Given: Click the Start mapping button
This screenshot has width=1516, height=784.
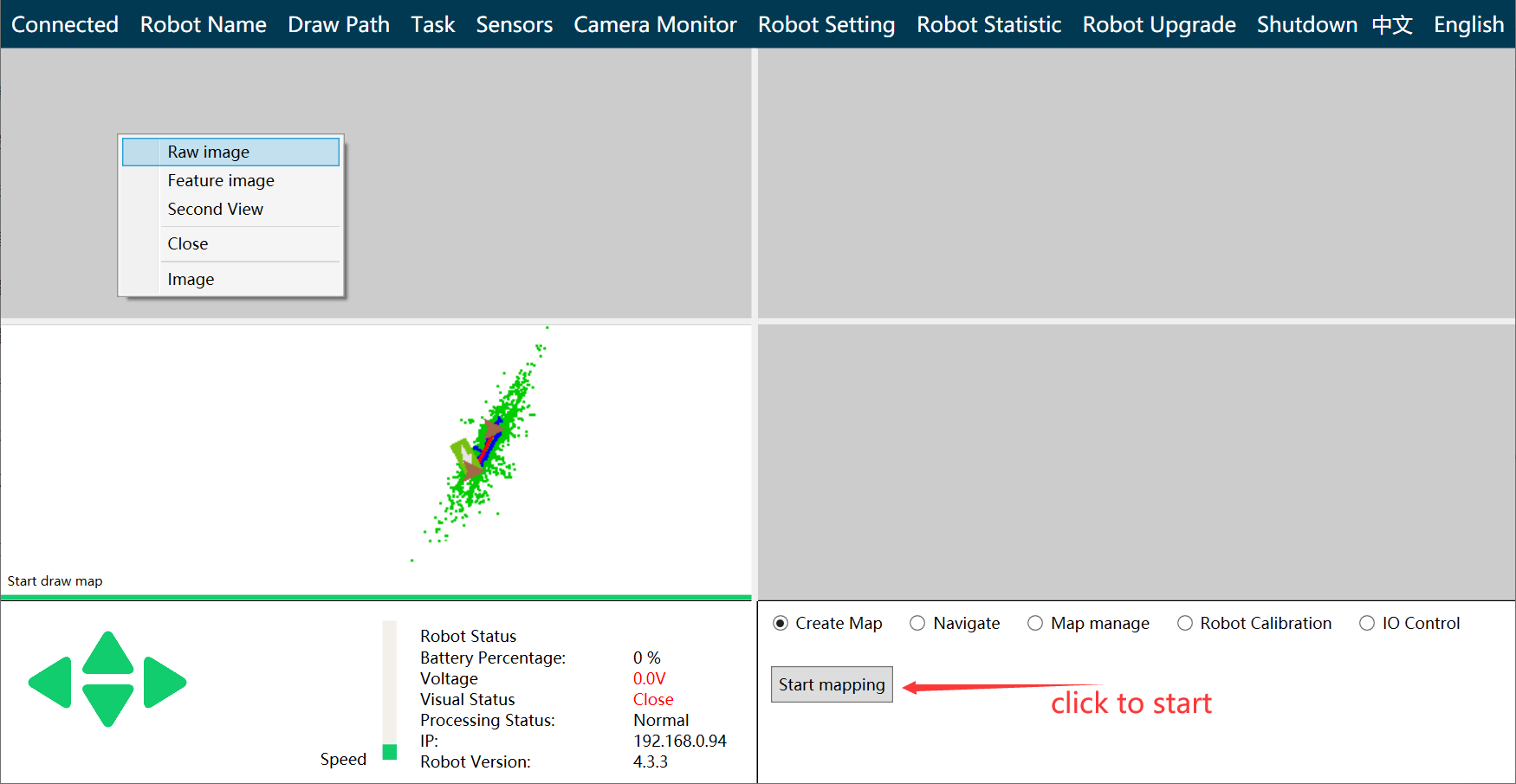Looking at the screenshot, I should (832, 684).
